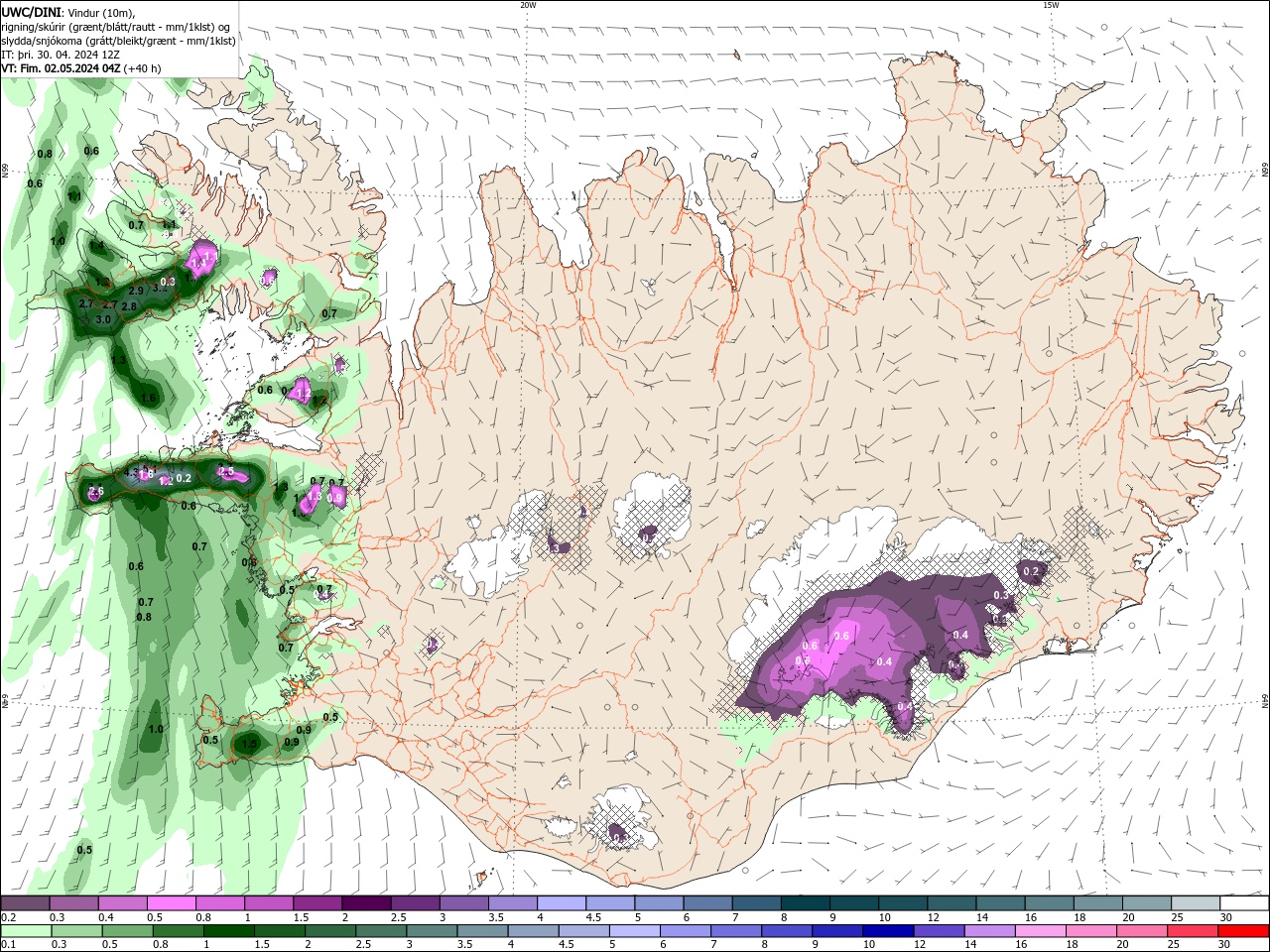The height and width of the screenshot is (952, 1270).
Task: Click the initial time line IT: þri. 30. 04. 2024 12Z
Action: [x=62, y=55]
